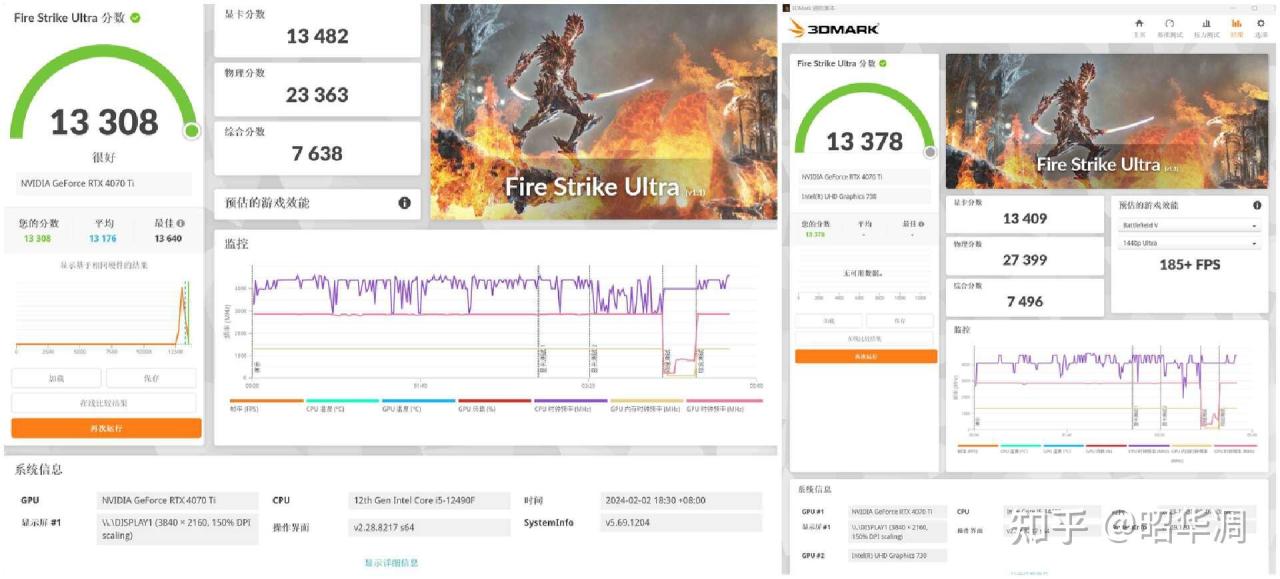Click the right window's score 13 378
This screenshot has height=579, width=1280.
click(865, 142)
